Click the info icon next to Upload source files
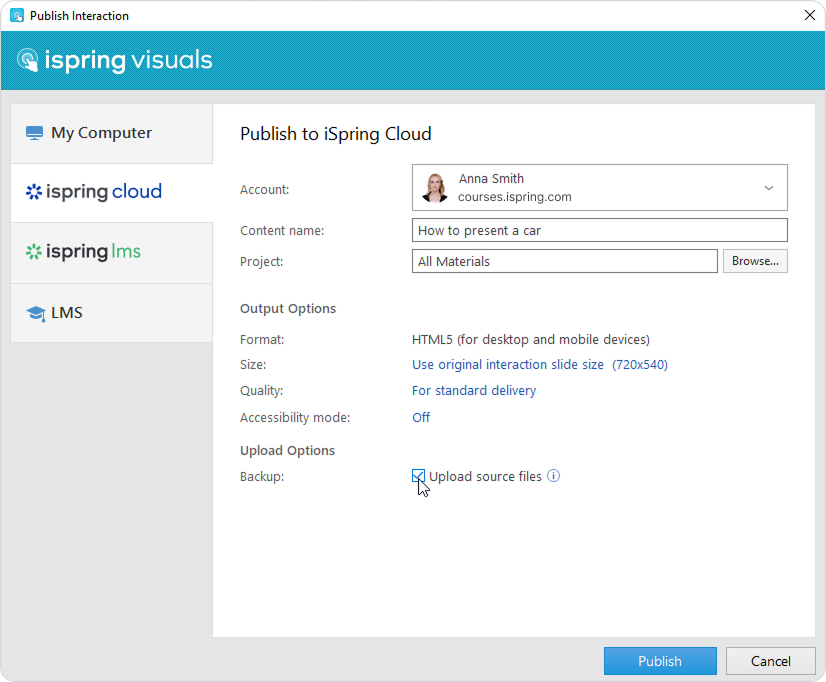 [x=554, y=476]
